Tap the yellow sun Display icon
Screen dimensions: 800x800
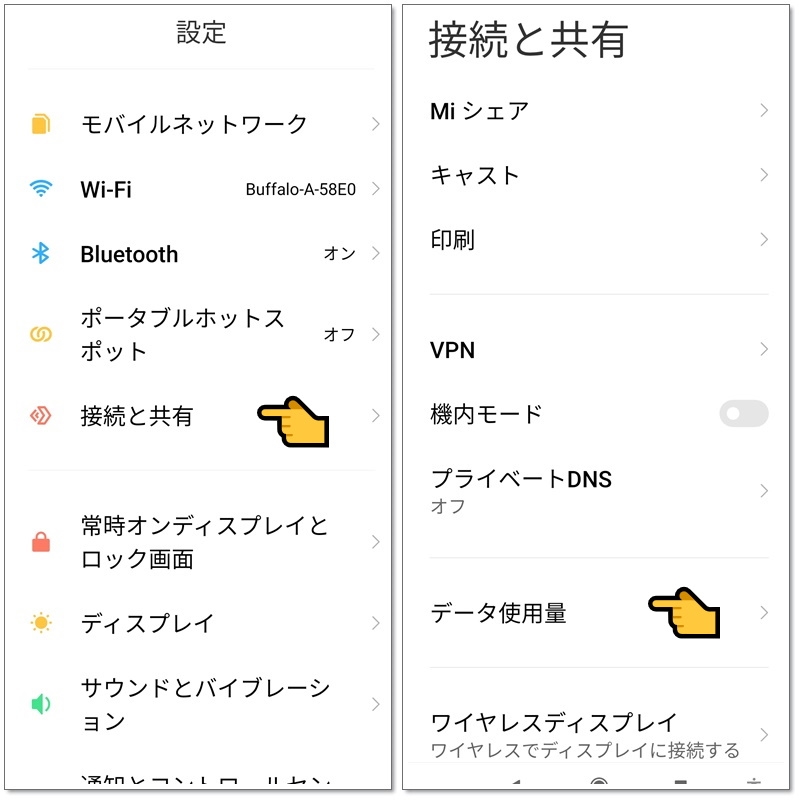(40, 623)
